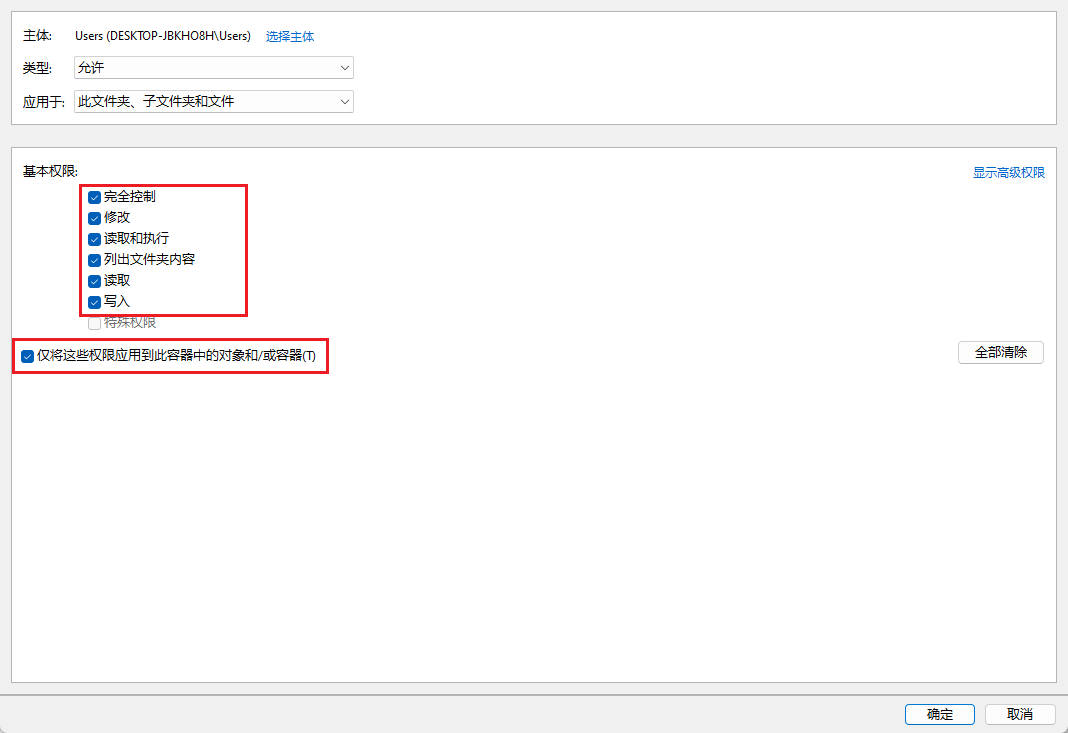Open the 显示高级权限 link
Screen dimensions: 1068x733
[x=1008, y=173]
